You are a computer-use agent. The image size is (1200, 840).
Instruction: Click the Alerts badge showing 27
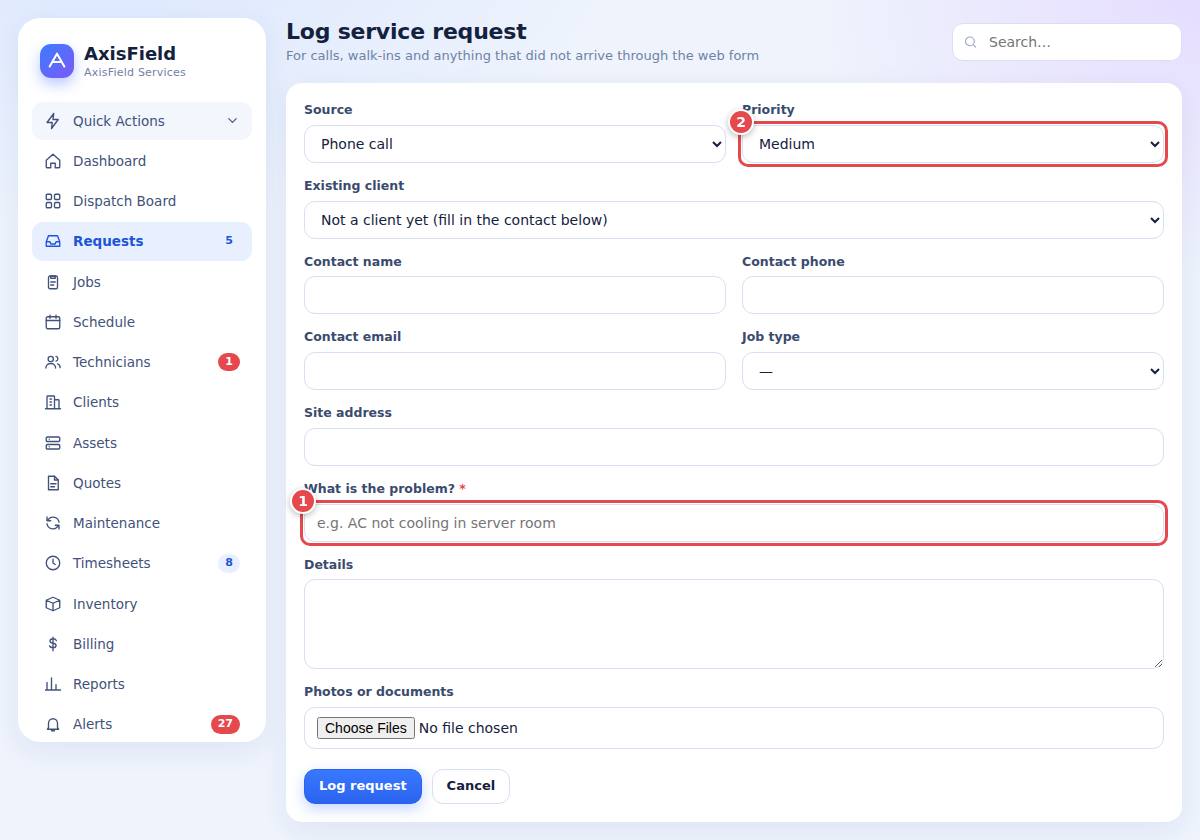[225, 724]
